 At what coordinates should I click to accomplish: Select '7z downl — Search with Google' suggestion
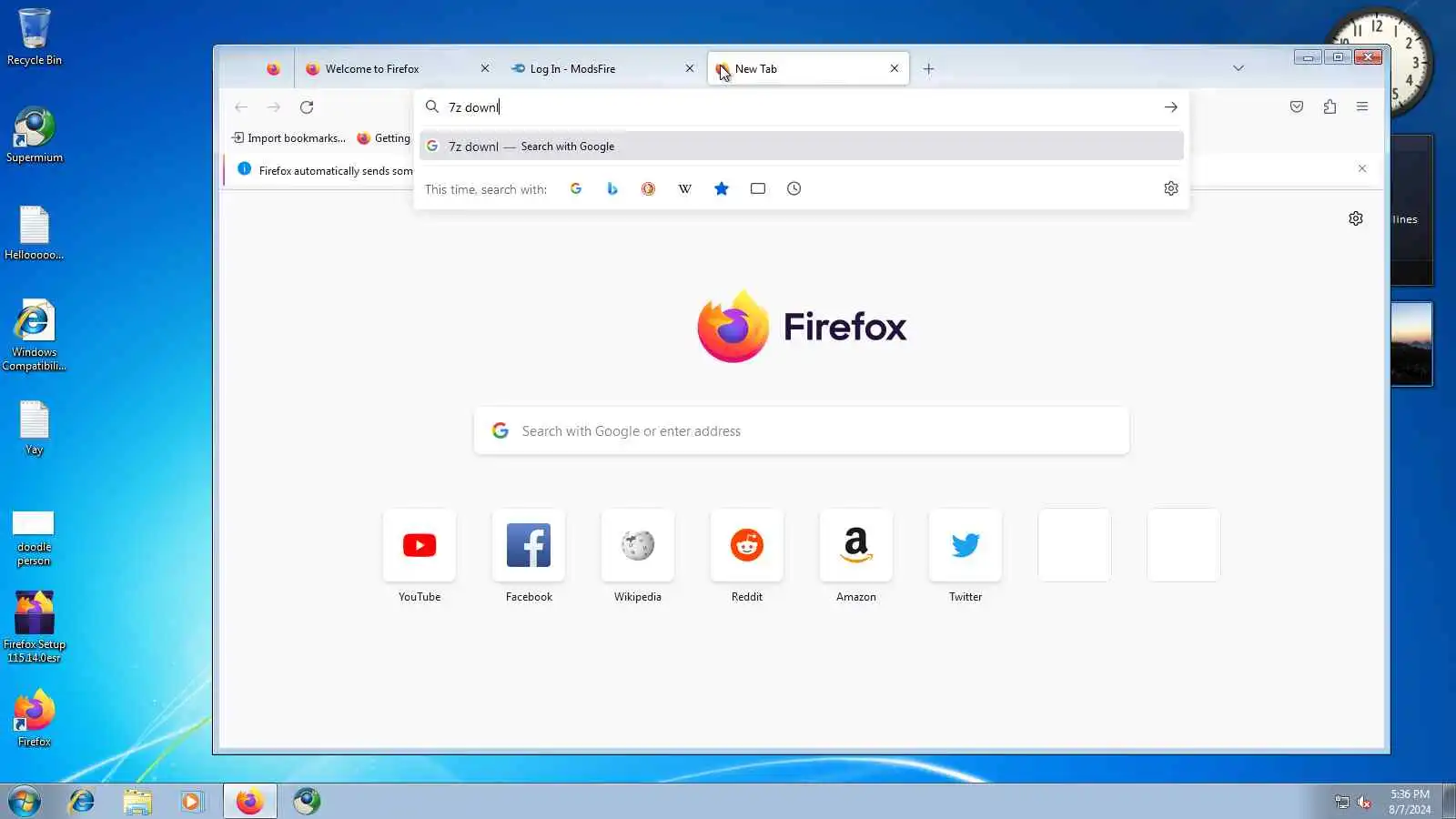tap(801, 147)
